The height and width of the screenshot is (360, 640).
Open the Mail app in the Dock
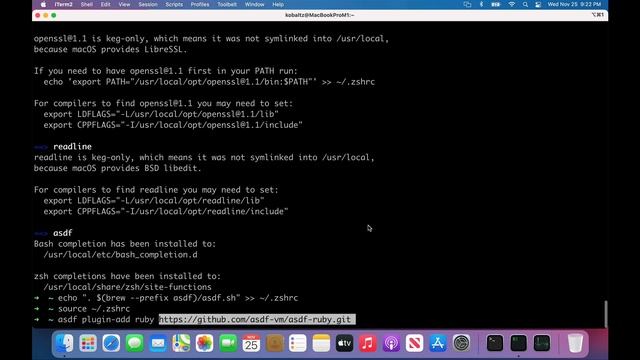158,343
